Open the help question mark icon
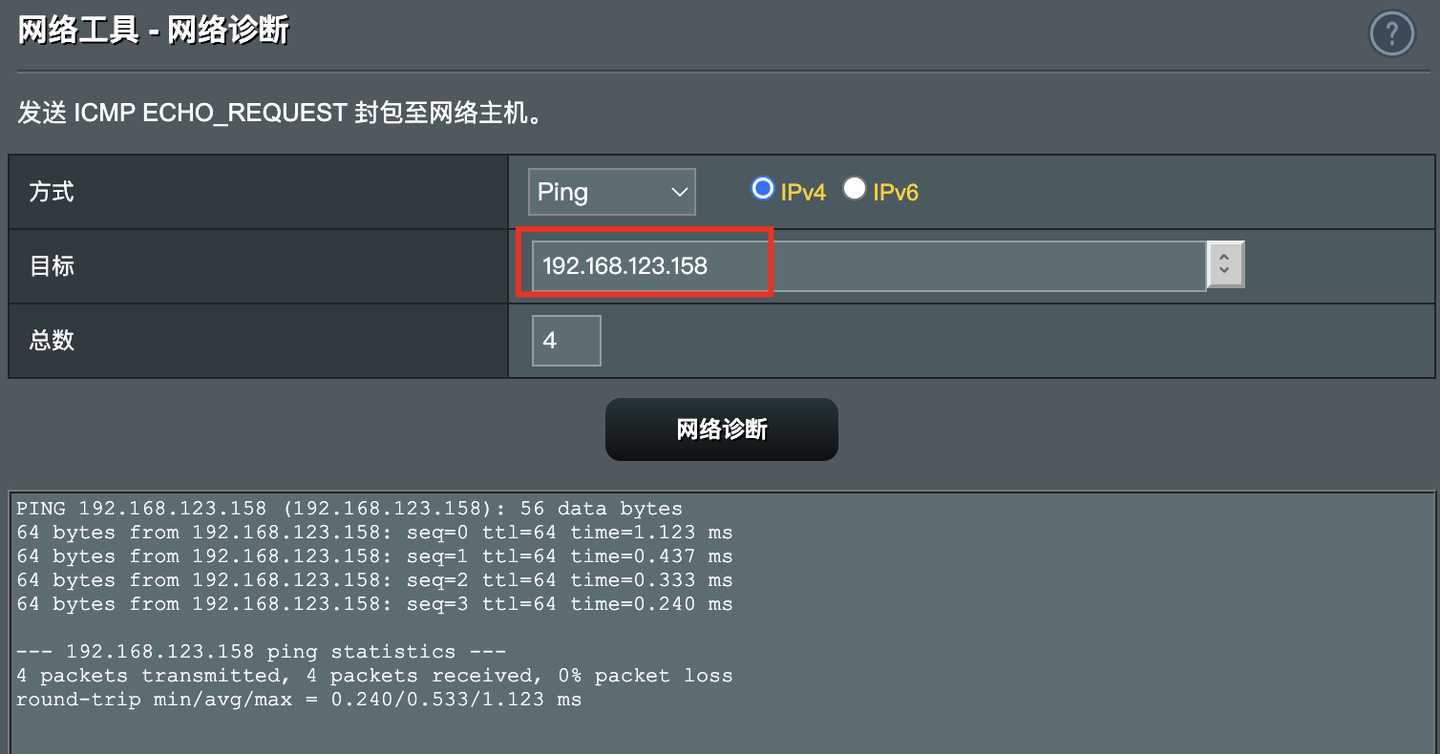This screenshot has height=754, width=1440. pos(1392,35)
